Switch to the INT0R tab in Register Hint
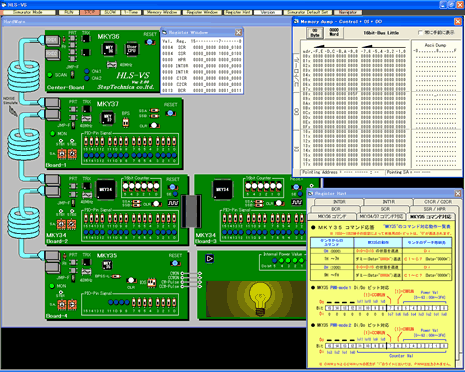465x372 pixels. coord(339,202)
